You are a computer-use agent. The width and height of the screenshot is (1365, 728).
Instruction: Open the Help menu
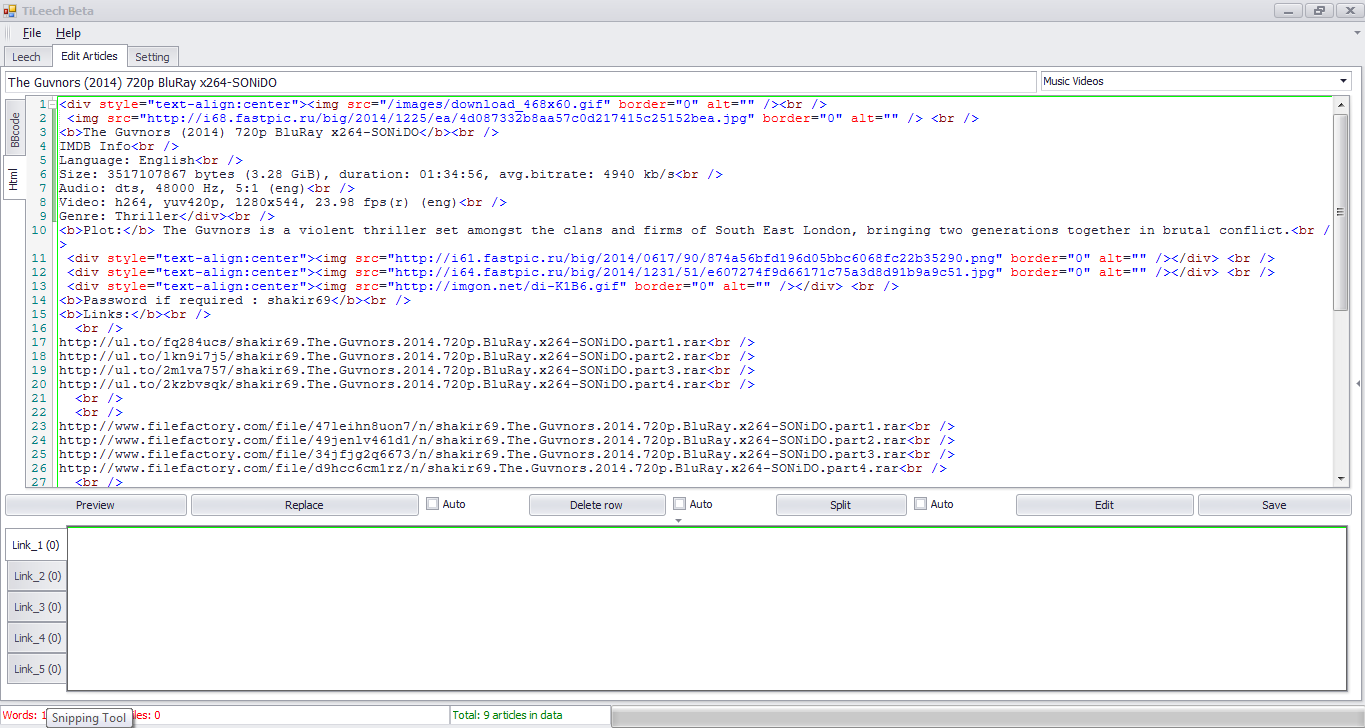tap(68, 33)
